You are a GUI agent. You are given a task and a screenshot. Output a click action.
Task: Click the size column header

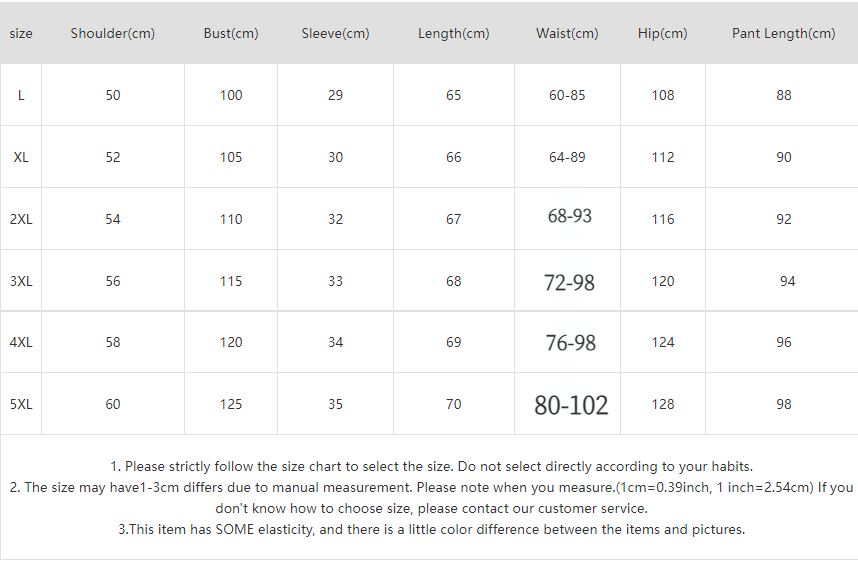pos(21,33)
